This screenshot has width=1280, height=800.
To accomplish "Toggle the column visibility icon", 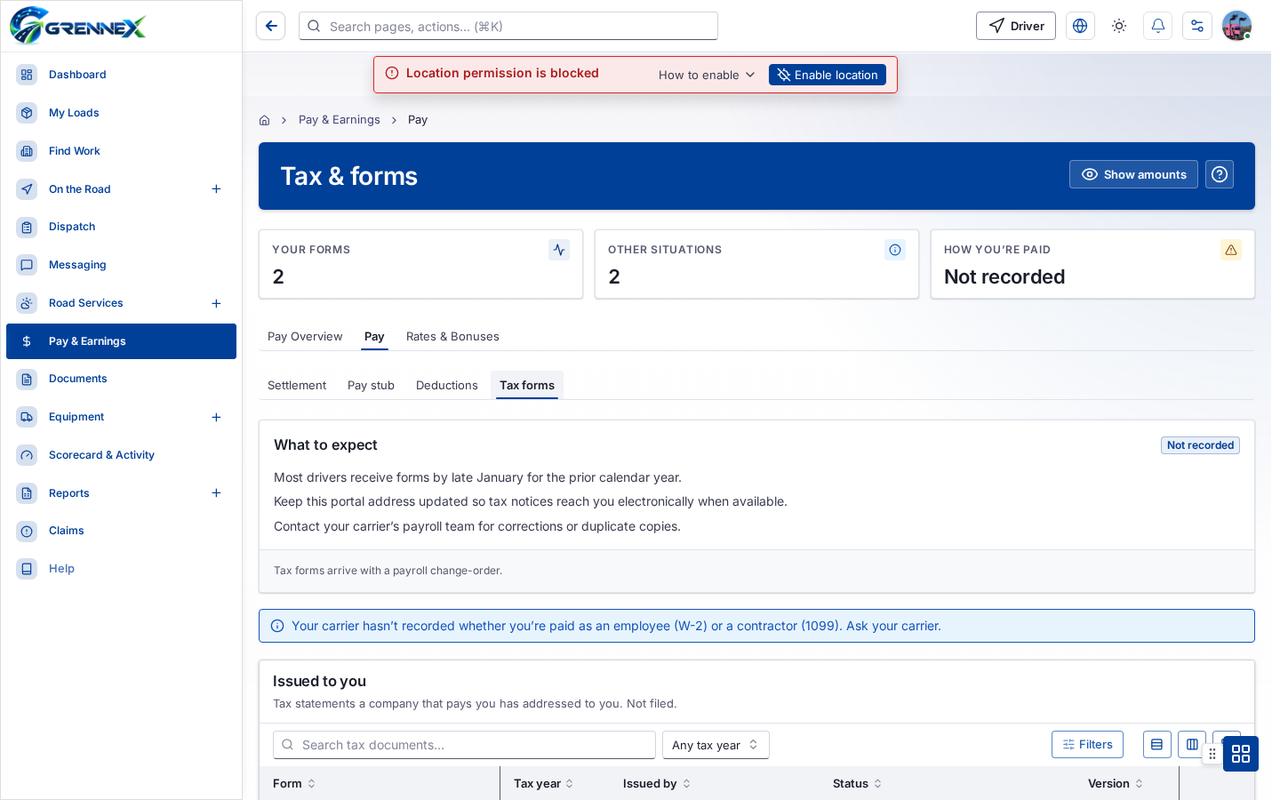I will (1192, 745).
